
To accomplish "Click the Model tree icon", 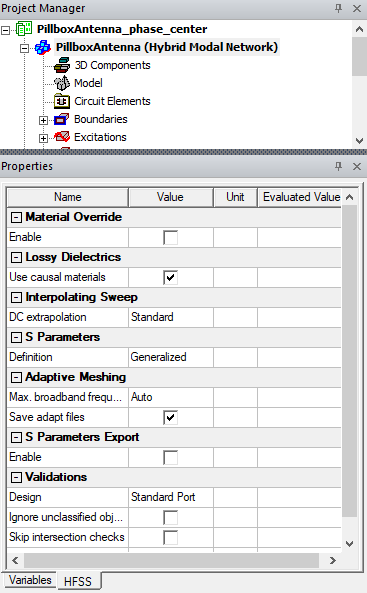I will [62, 83].
